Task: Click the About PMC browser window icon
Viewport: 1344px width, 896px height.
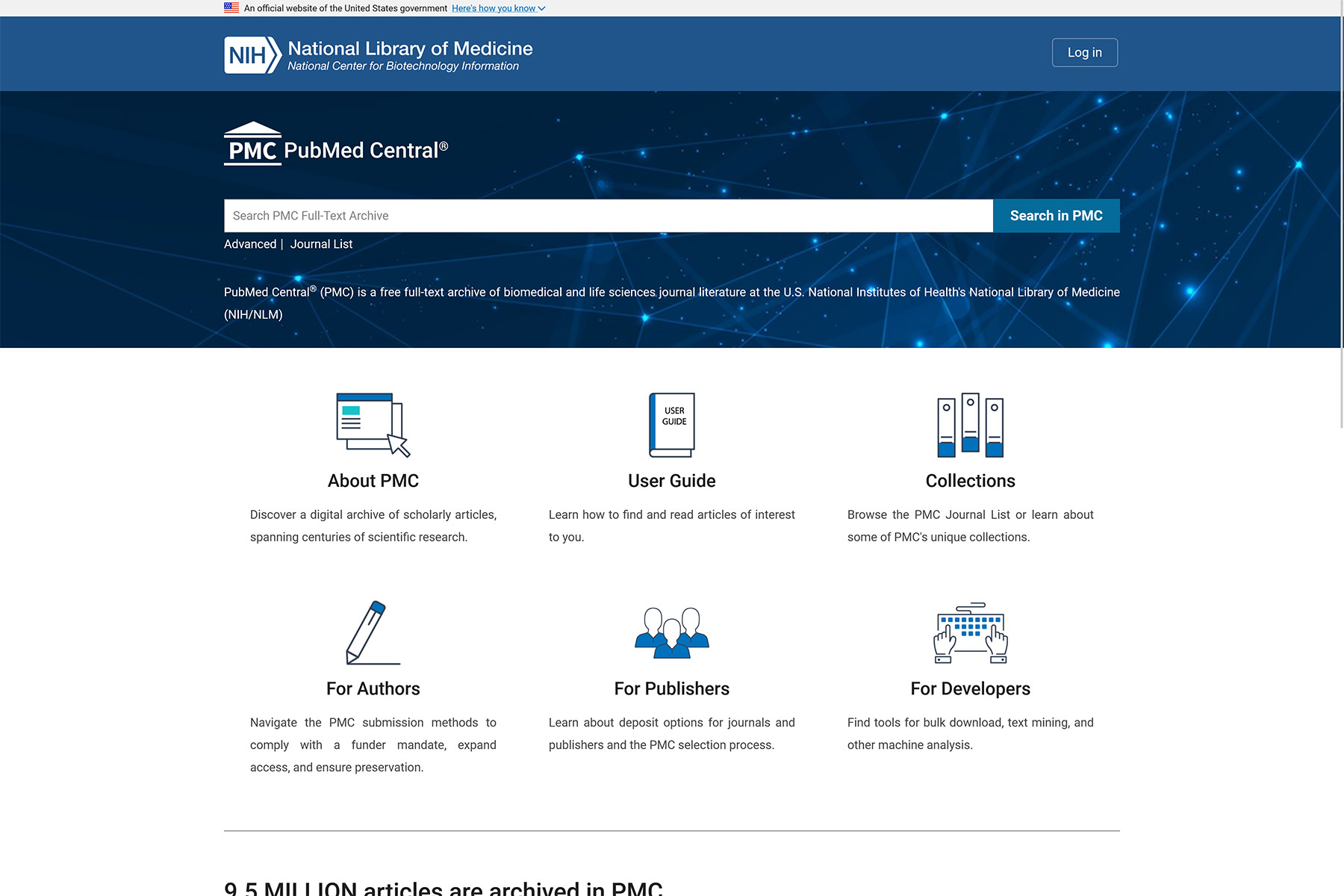Action: [x=373, y=425]
